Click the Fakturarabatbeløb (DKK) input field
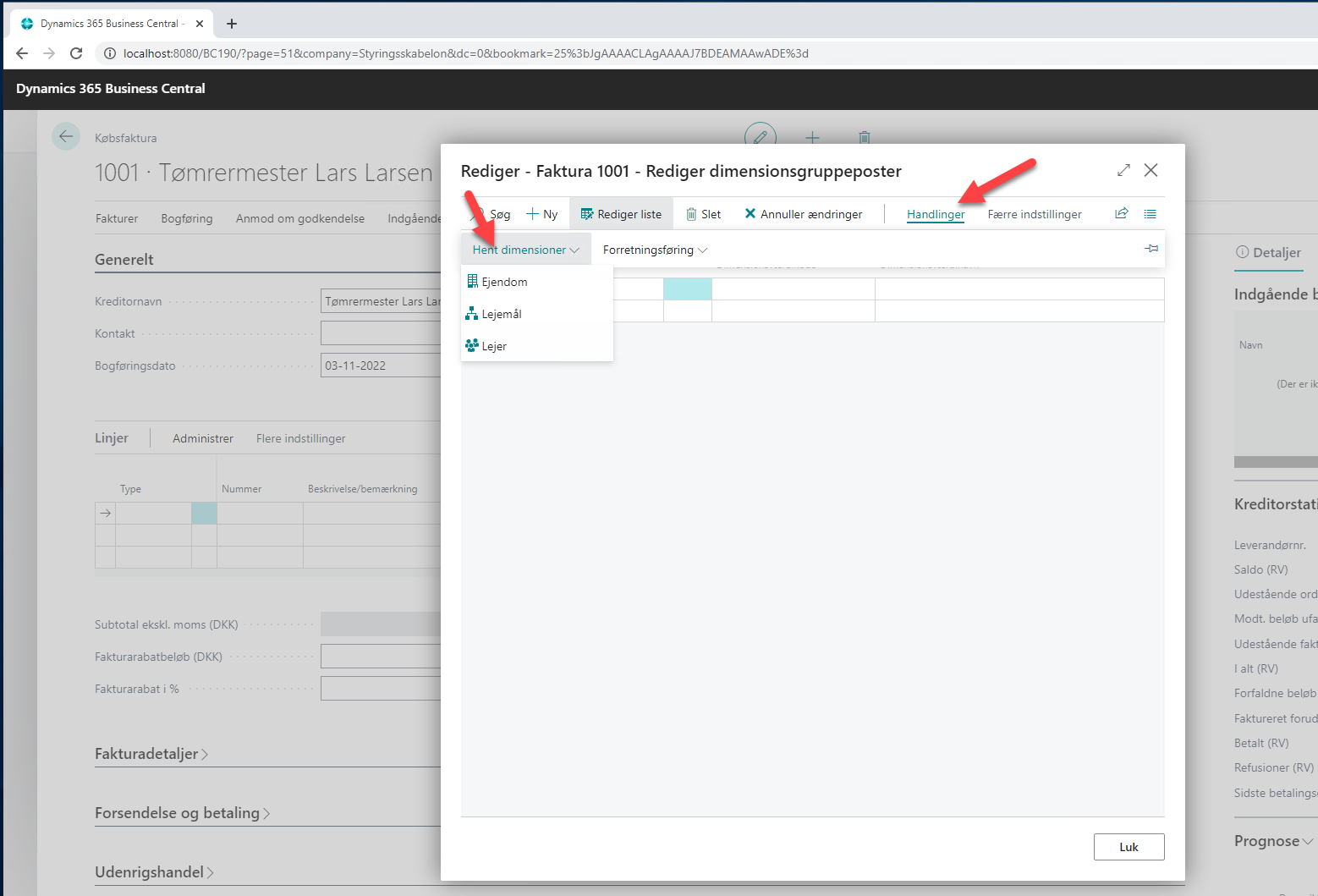Screen dimensions: 1318x896 click(381, 657)
